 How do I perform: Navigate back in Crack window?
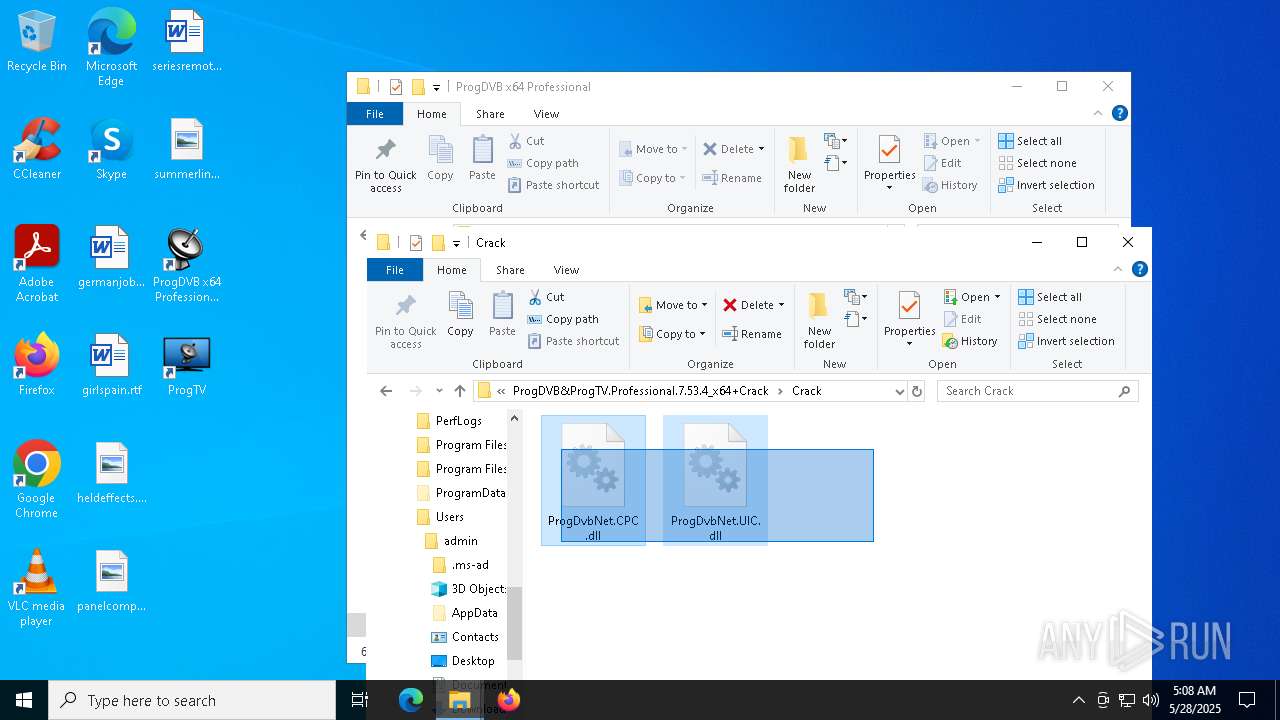(x=386, y=391)
